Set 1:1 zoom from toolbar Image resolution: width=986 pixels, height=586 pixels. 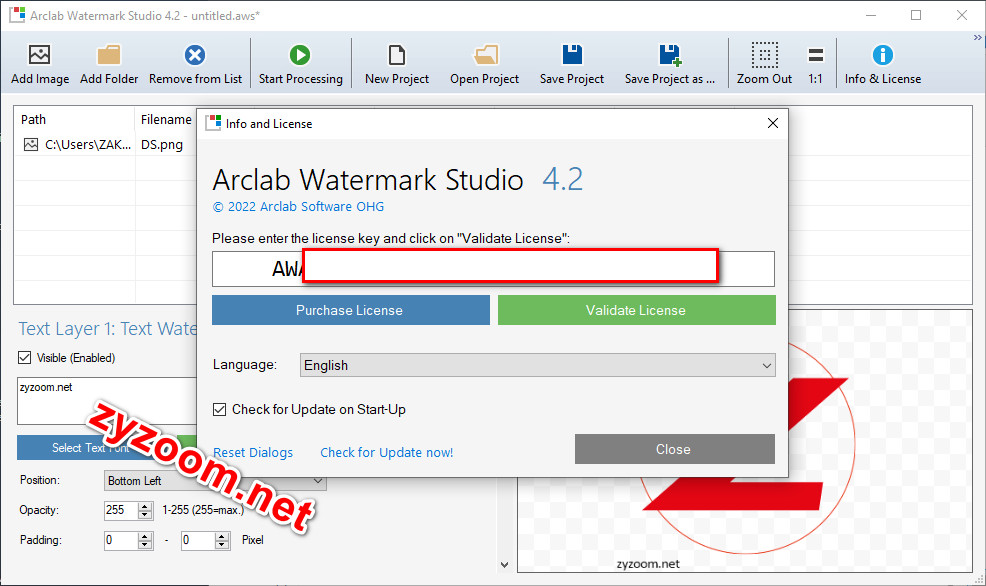816,64
